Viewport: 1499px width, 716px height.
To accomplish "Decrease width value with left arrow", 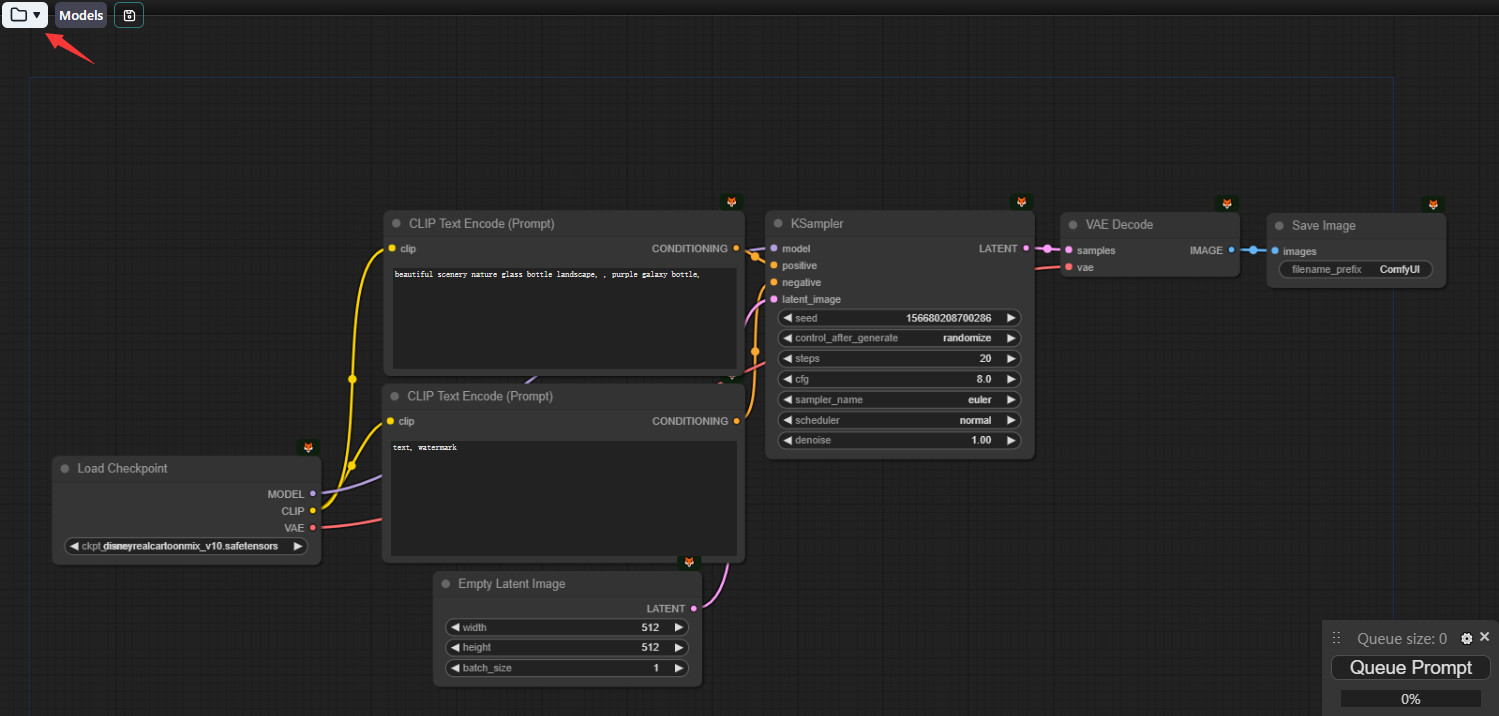I will point(455,628).
